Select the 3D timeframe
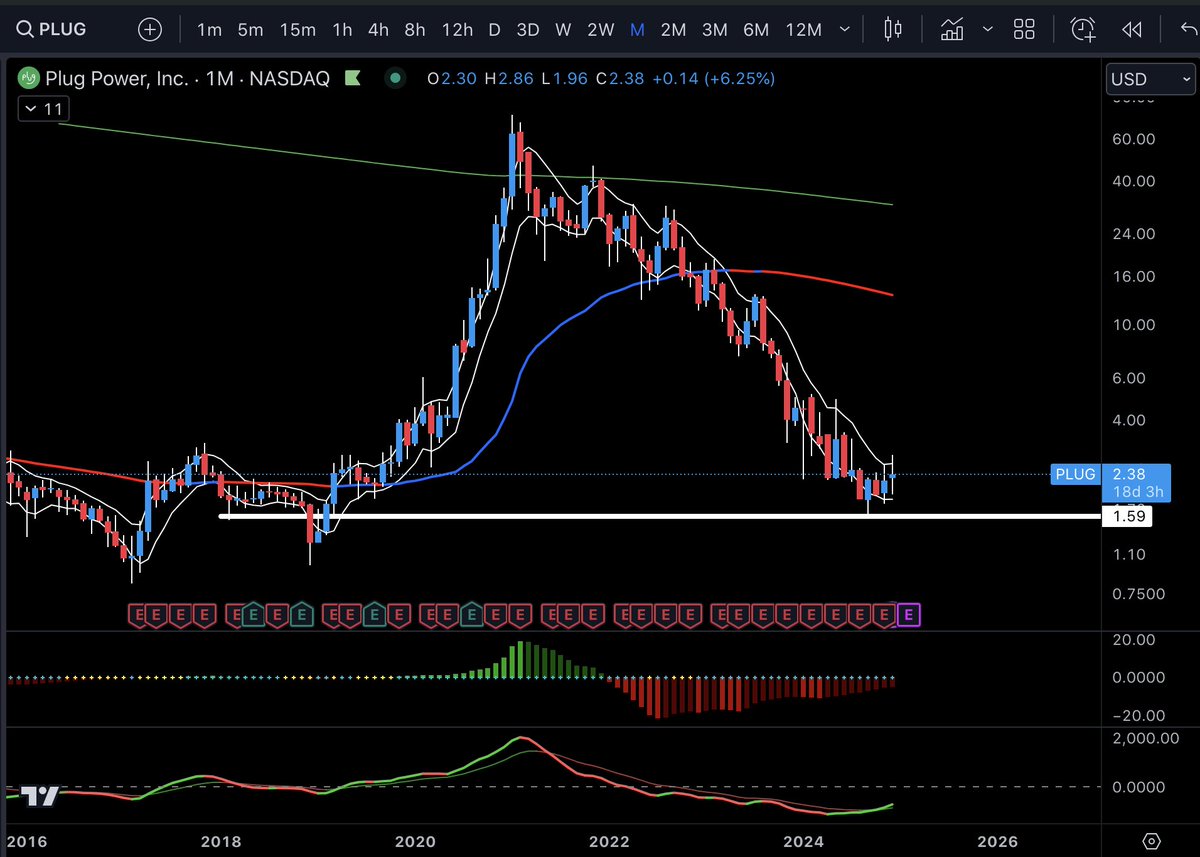The image size is (1200, 857). pyautogui.click(x=528, y=29)
